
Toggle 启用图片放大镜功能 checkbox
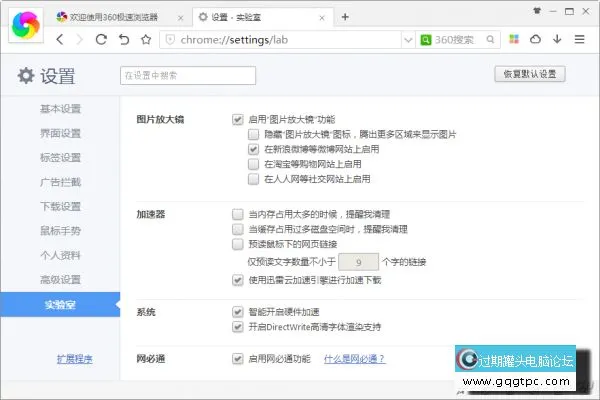(238, 119)
